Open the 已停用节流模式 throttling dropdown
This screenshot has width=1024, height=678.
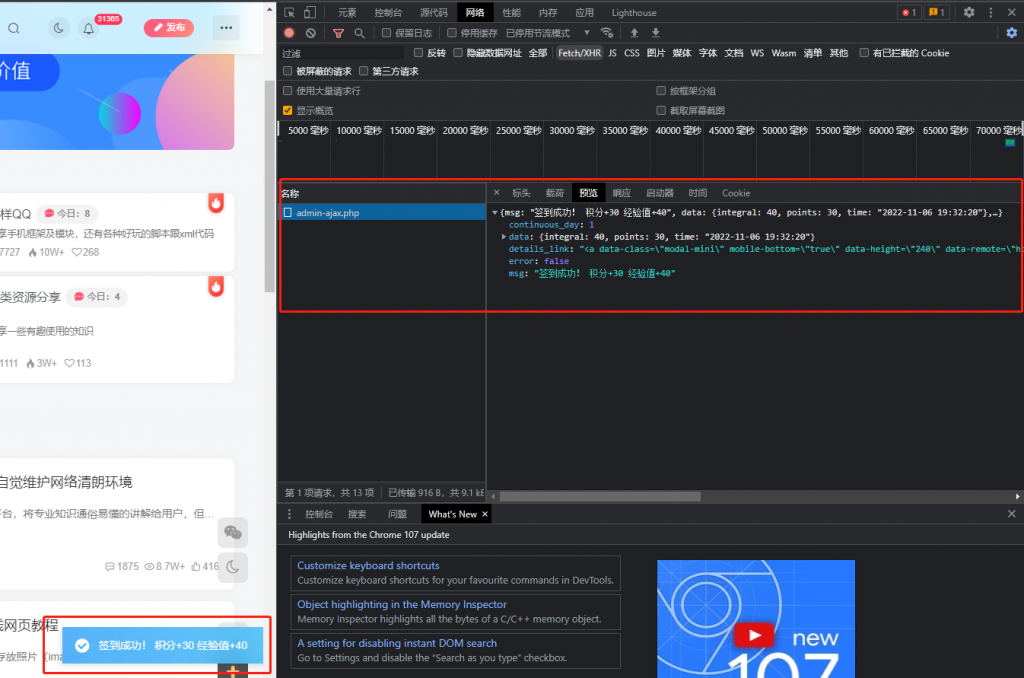[x=548, y=33]
